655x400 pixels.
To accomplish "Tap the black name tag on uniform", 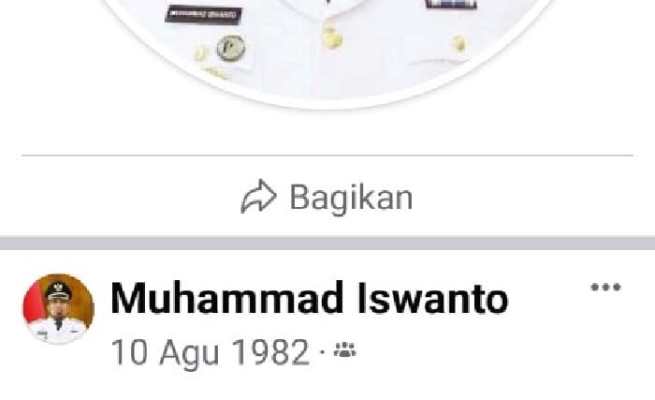I will click(x=204, y=15).
